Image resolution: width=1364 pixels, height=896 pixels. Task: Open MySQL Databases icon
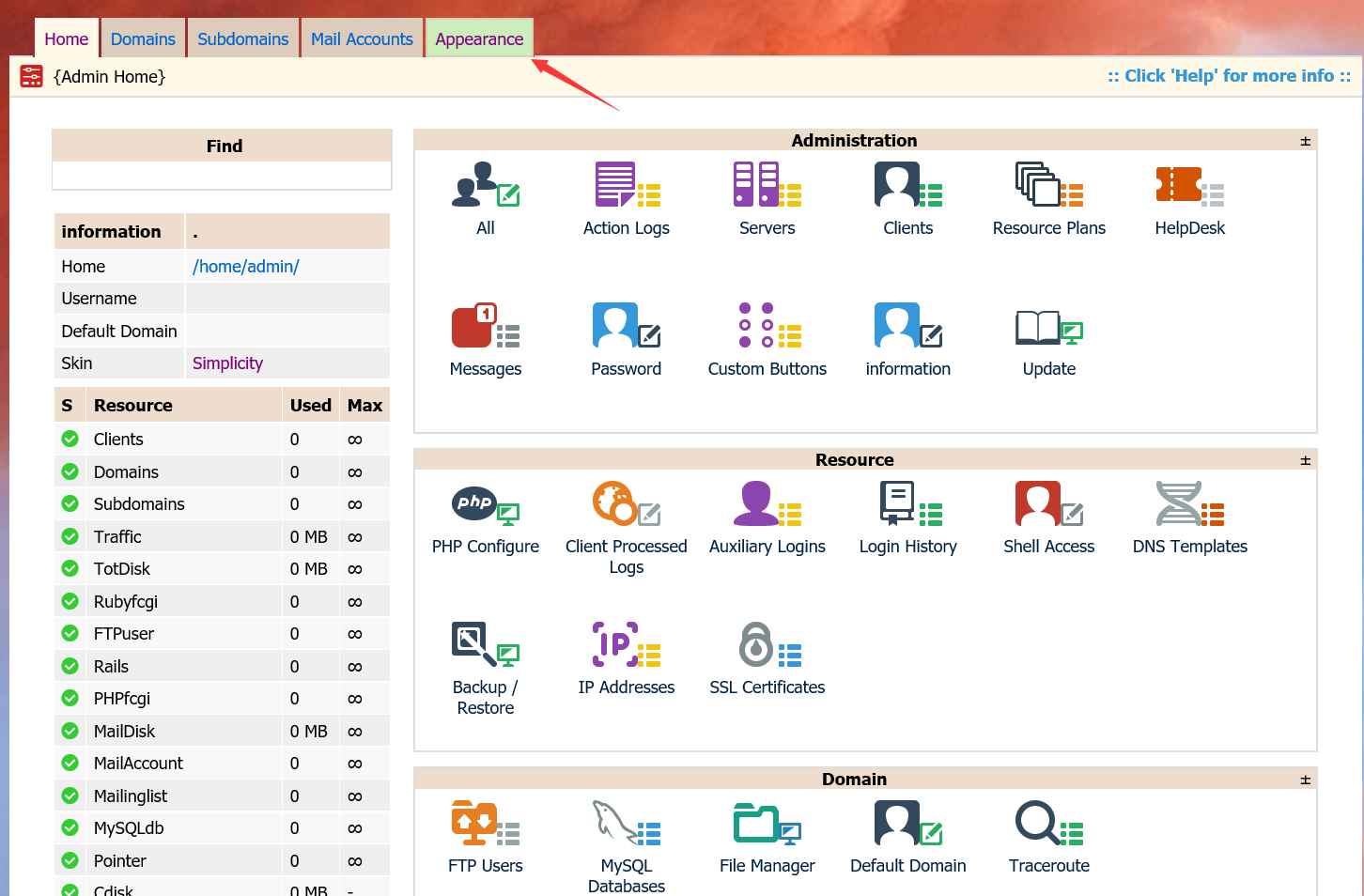[x=626, y=824]
